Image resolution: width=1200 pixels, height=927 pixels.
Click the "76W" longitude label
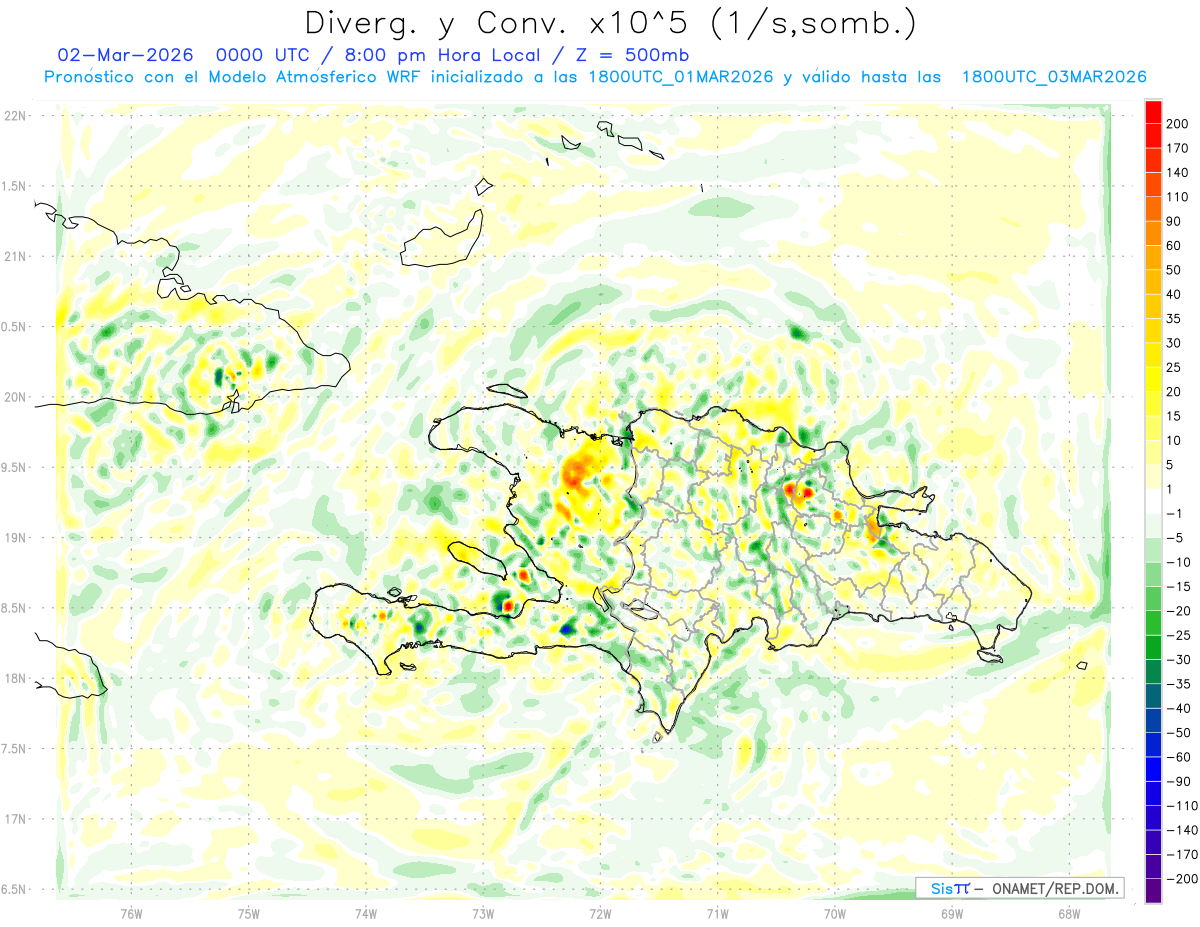click(x=131, y=914)
